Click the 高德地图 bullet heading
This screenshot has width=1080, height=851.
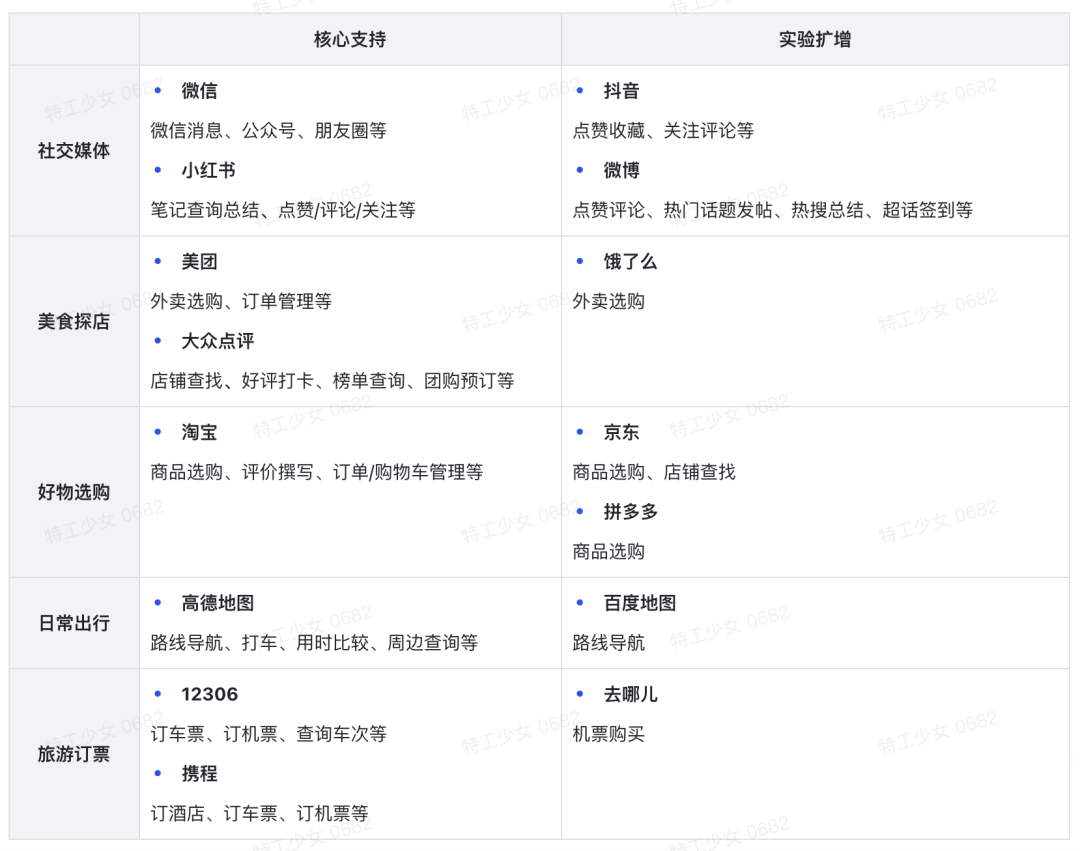click(x=218, y=603)
